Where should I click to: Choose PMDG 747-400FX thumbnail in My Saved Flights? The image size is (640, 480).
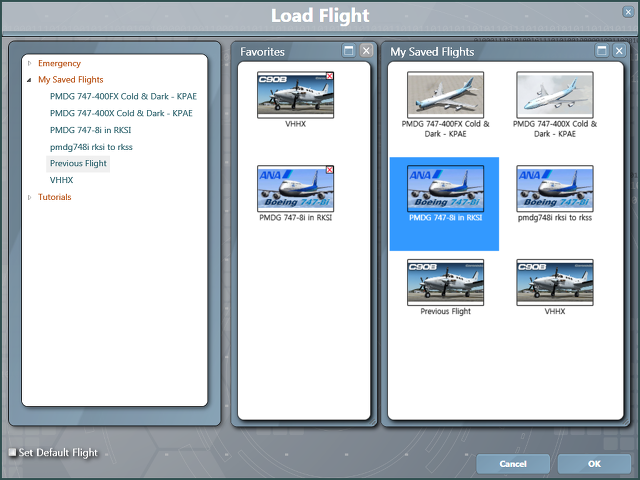click(445, 95)
